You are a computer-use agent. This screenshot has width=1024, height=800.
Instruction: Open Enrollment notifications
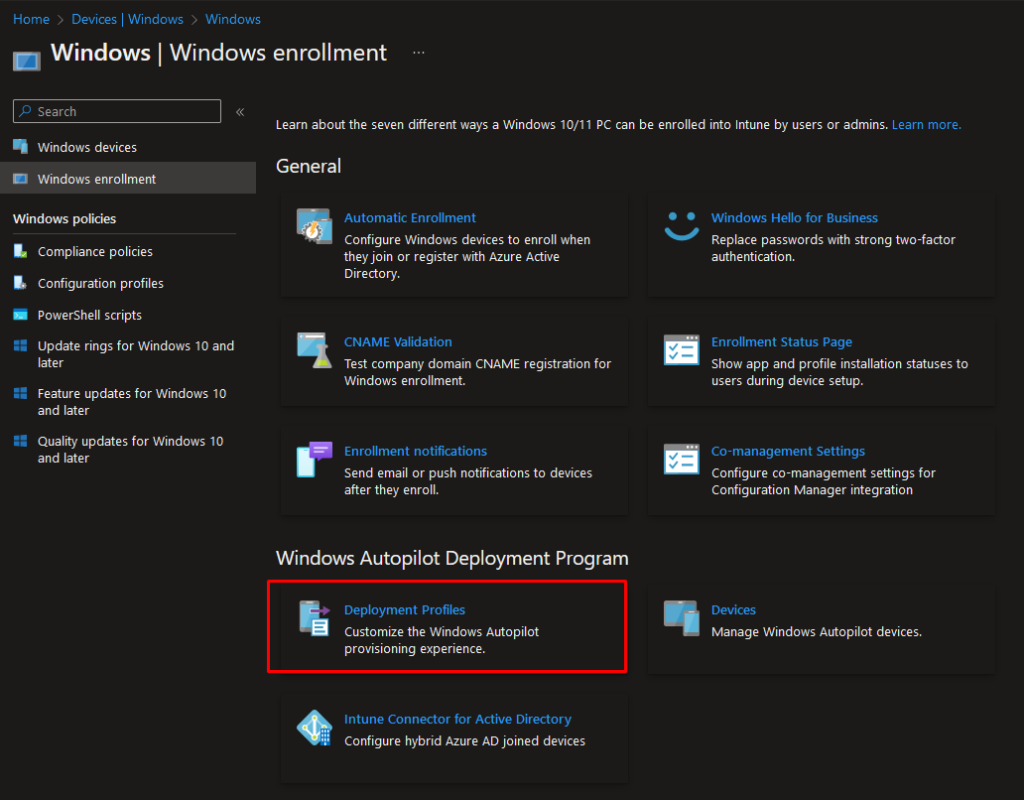(415, 451)
